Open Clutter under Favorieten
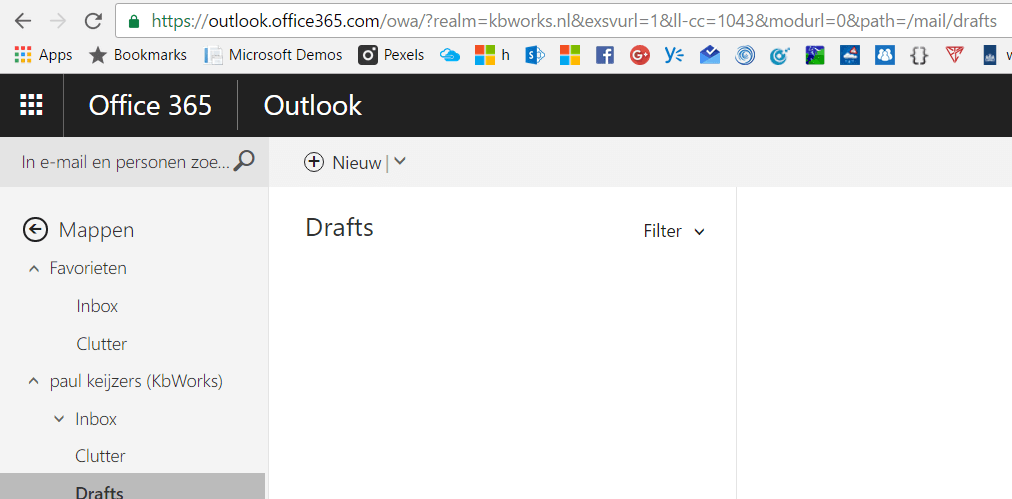Screen dimensions: 1012x499 point(101,344)
